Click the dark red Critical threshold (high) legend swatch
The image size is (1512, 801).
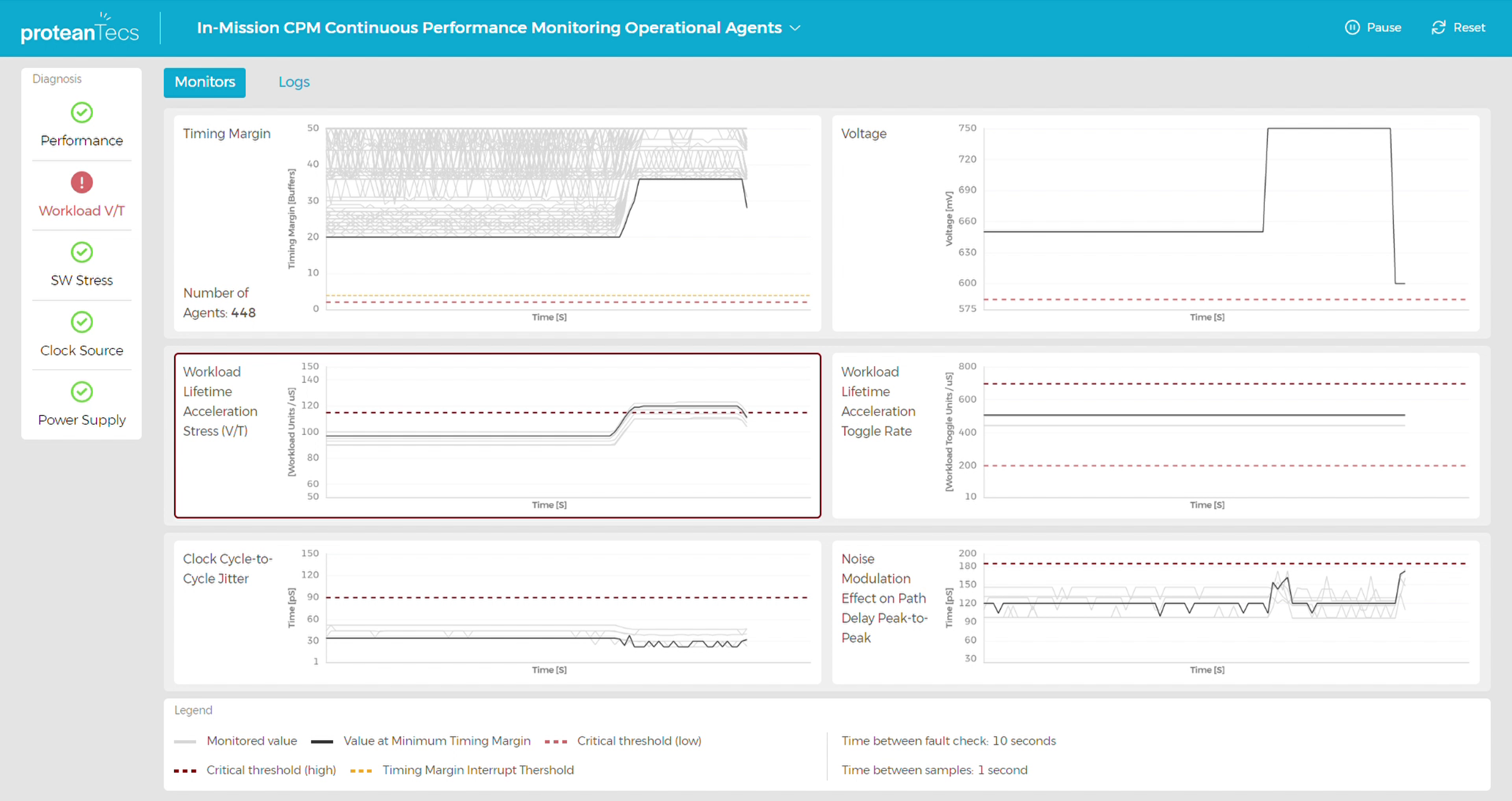185,771
